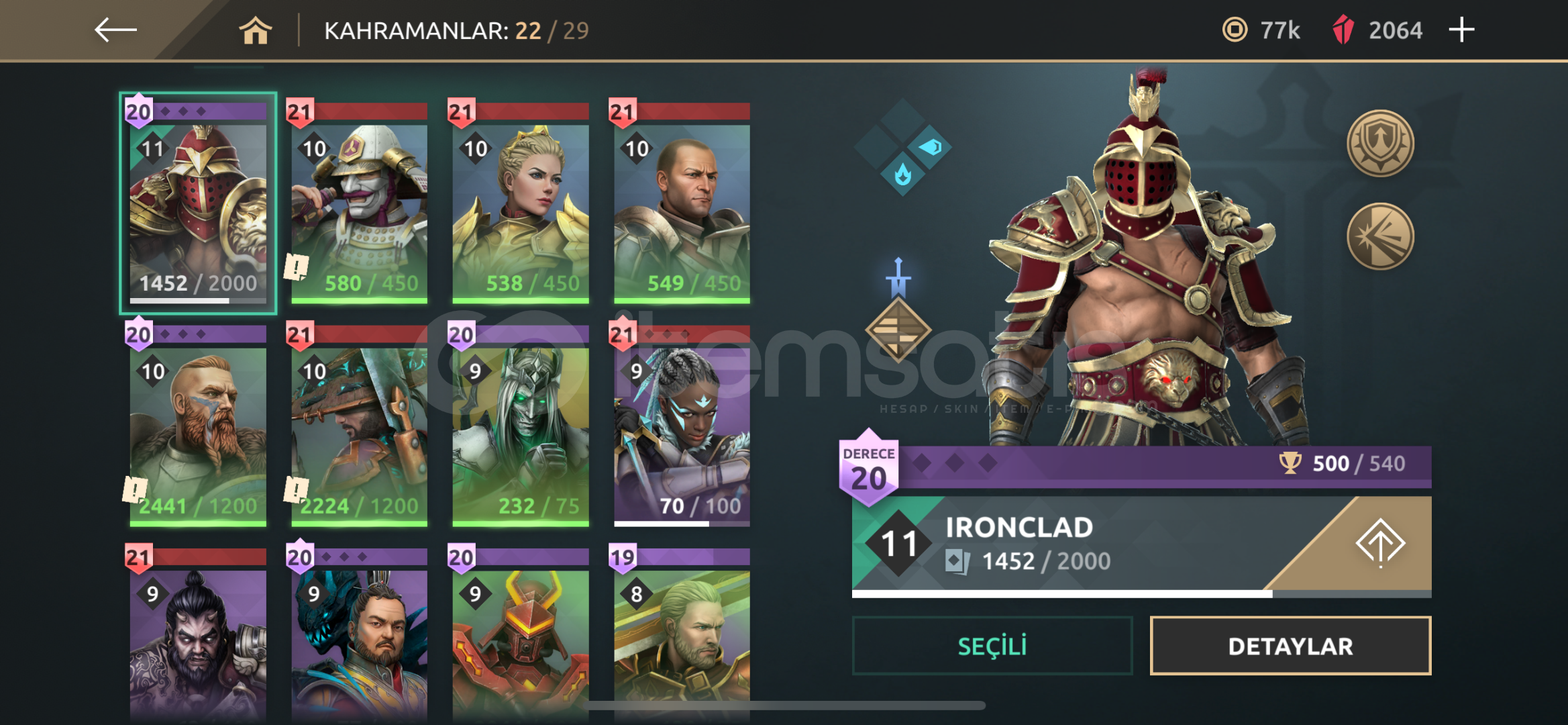Screen dimensions: 1568x725
Task: Open the shield ability round icon
Action: click(x=1380, y=144)
